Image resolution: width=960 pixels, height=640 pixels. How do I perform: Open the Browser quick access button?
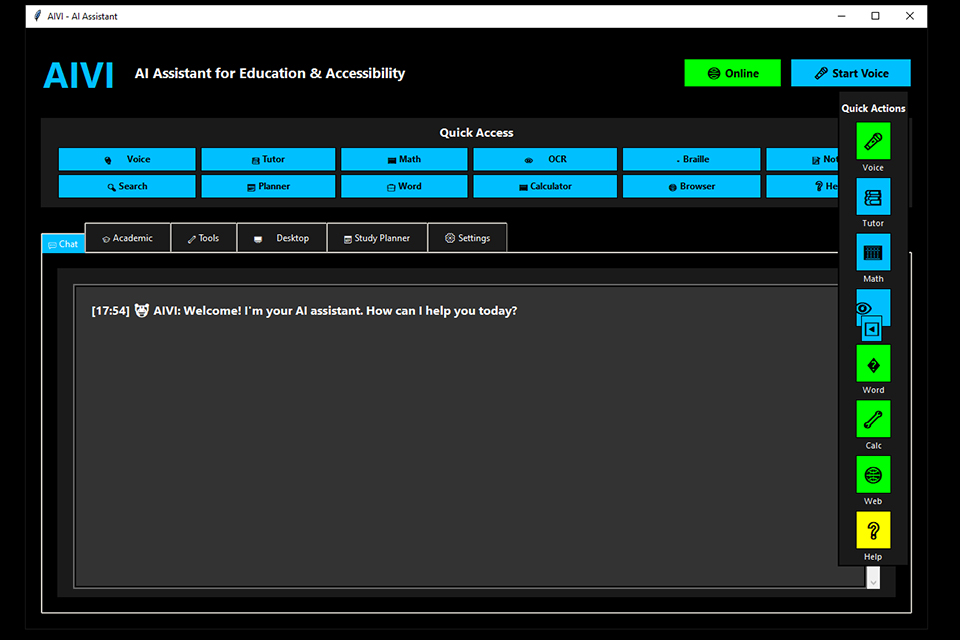(x=691, y=185)
